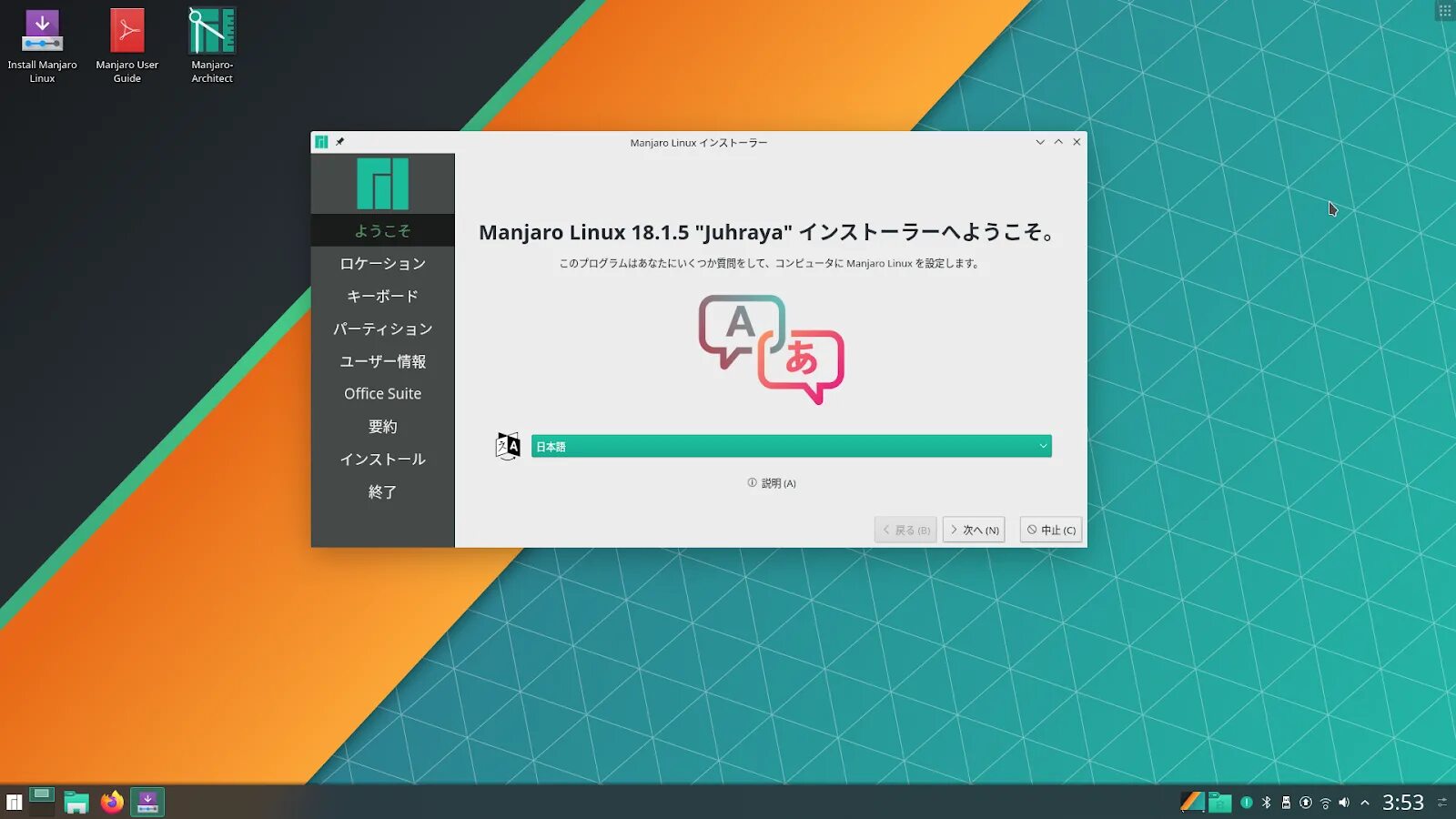Image resolution: width=1456 pixels, height=819 pixels.
Task: Click the language translate icon beside dropdown
Action: click(508, 446)
